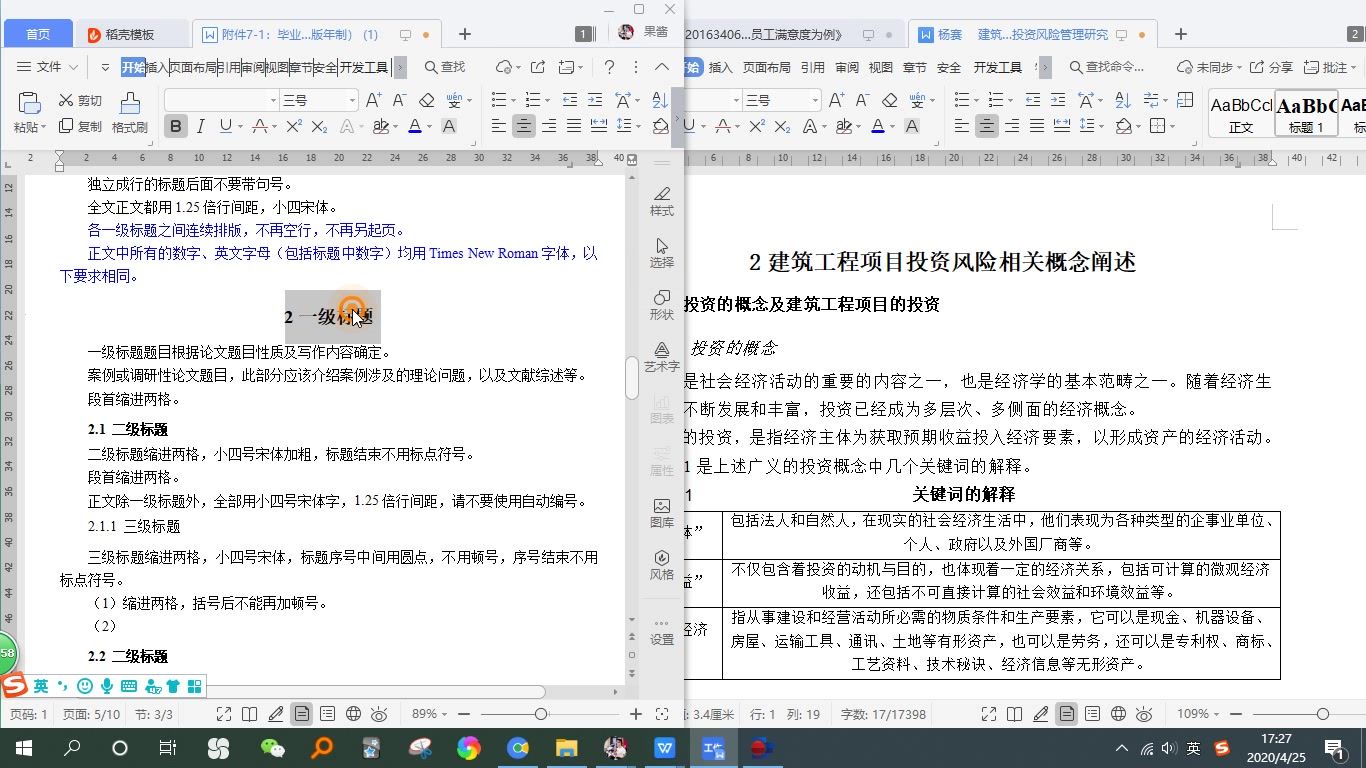
Task: Click eye-protection mode icon in left status bar
Action: 379,714
